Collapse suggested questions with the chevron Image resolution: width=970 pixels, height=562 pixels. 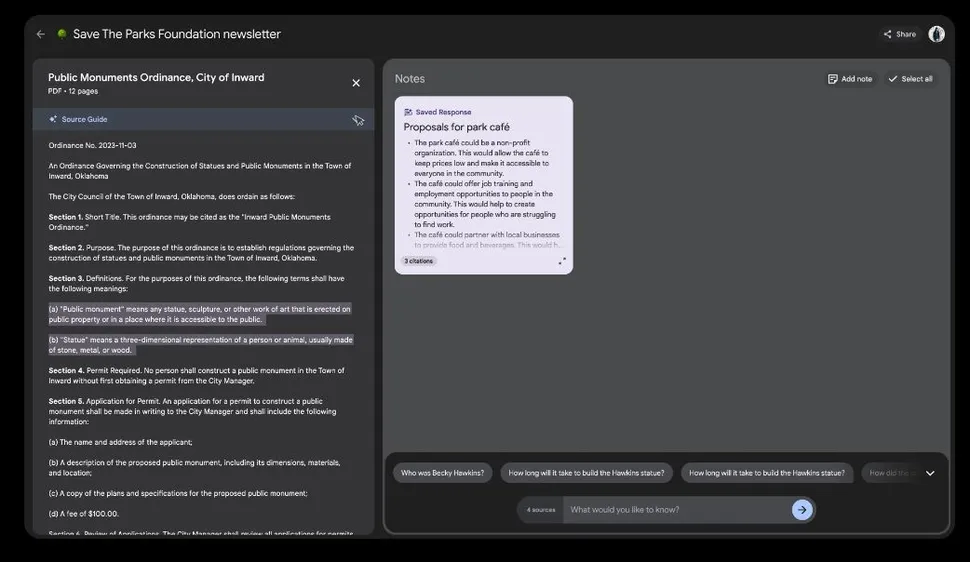point(930,473)
